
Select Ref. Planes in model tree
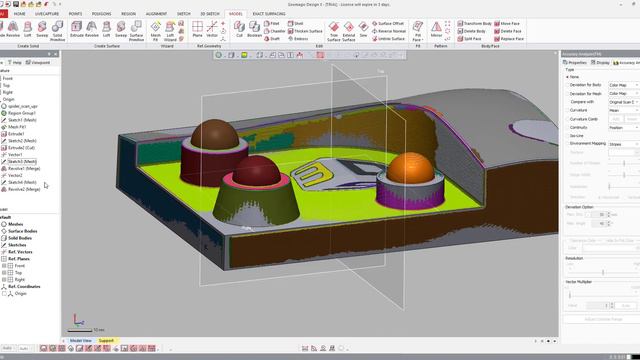19,259
